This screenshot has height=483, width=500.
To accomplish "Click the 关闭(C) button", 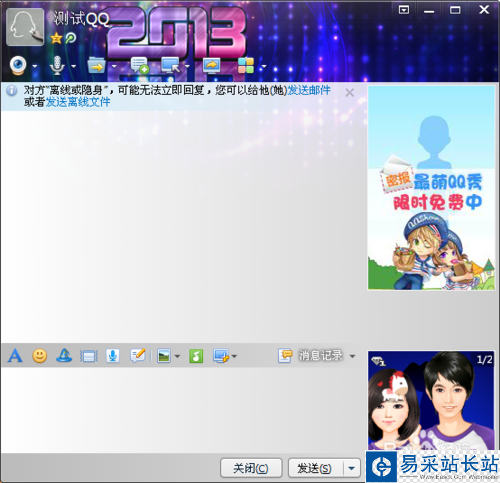I will pyautogui.click(x=251, y=468).
